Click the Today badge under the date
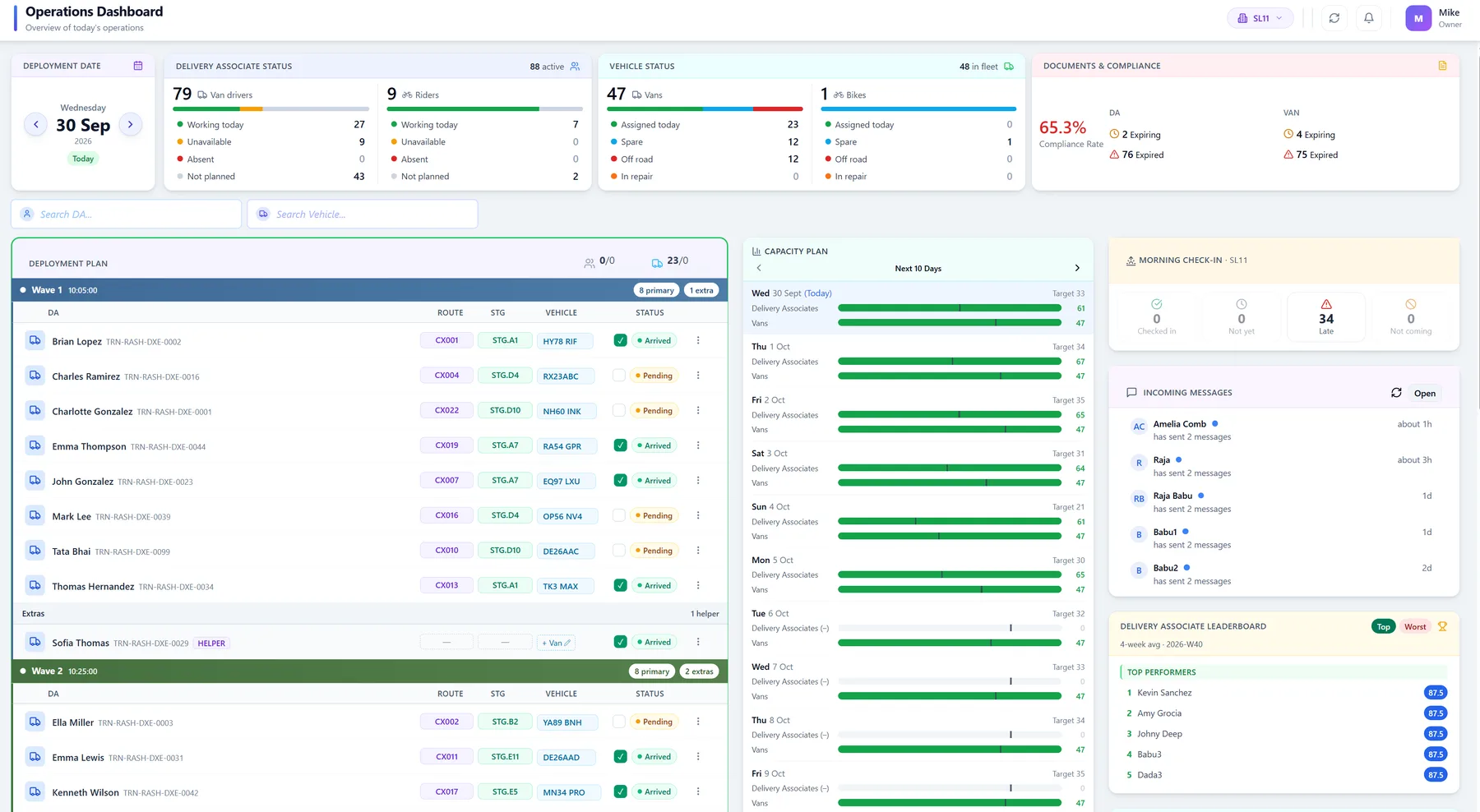This screenshot has width=1480, height=812. [x=83, y=159]
